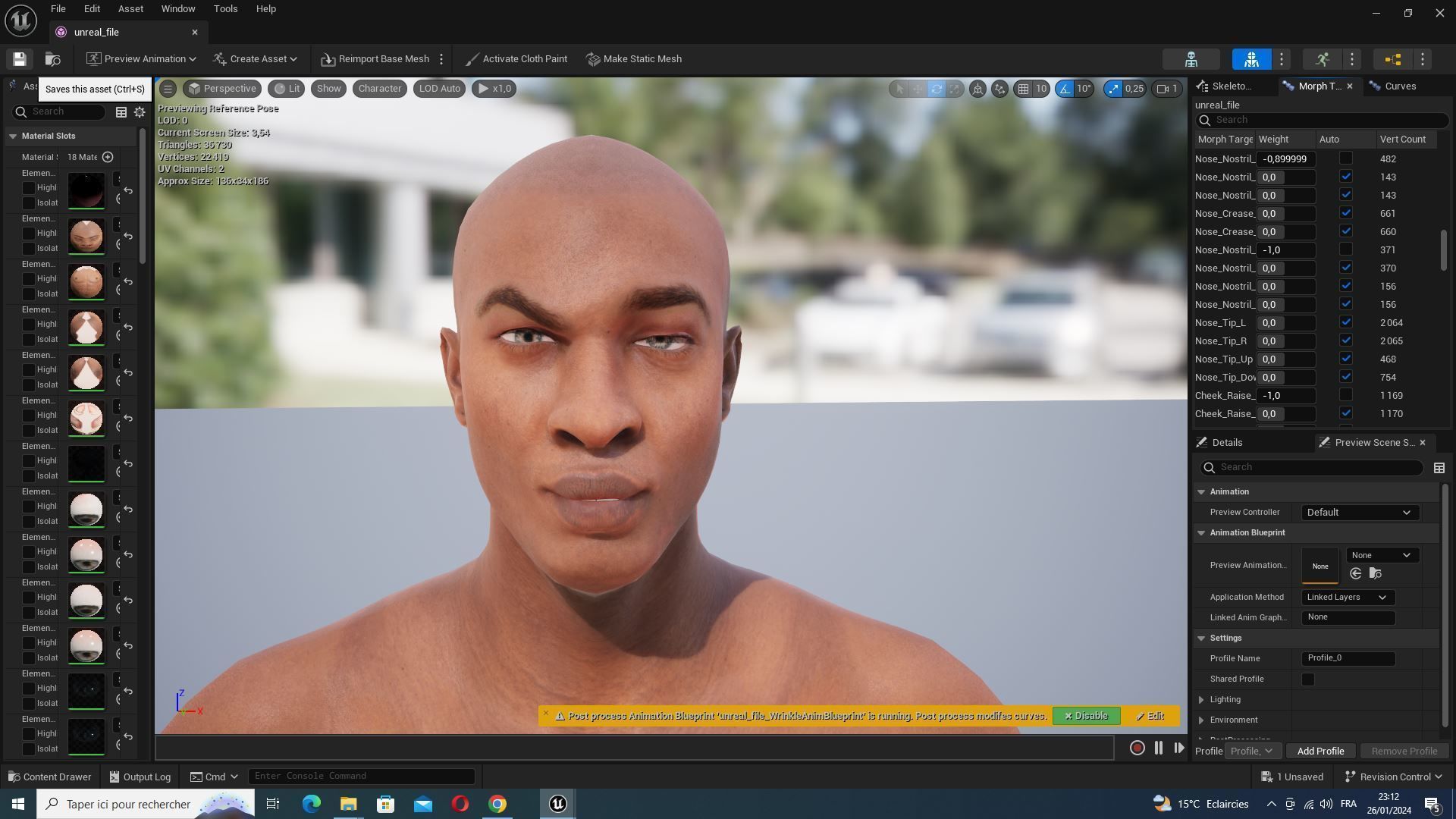The image size is (1456, 819).
Task: Open the Application Method Linked Layers dropdown
Action: pyautogui.click(x=1347, y=598)
